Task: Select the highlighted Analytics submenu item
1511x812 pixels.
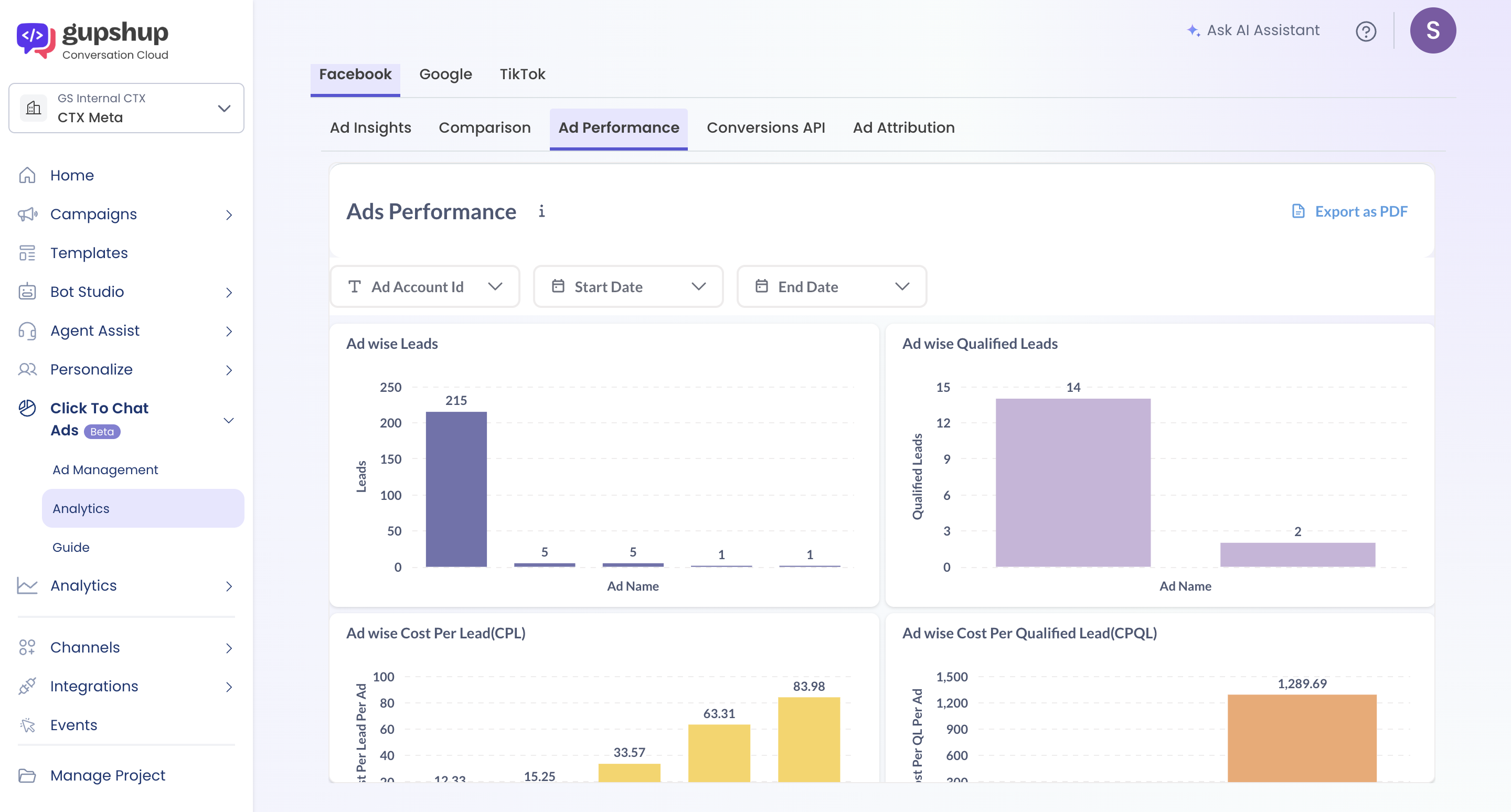Action: click(x=143, y=508)
